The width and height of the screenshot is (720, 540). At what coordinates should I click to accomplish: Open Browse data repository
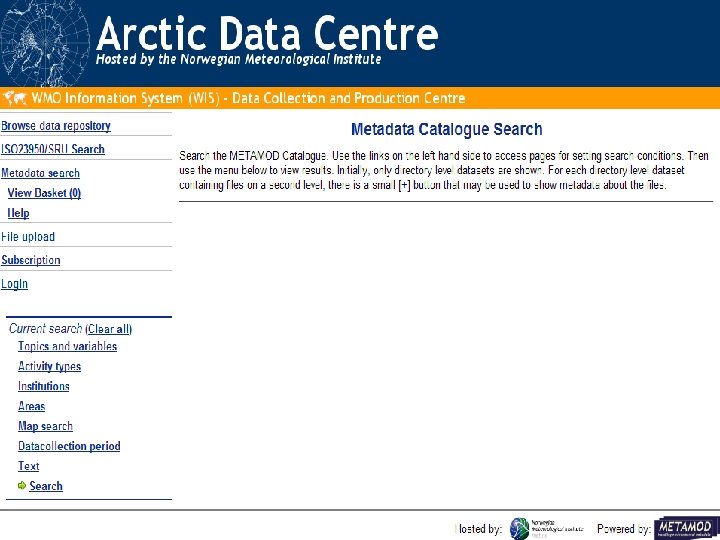(56, 126)
